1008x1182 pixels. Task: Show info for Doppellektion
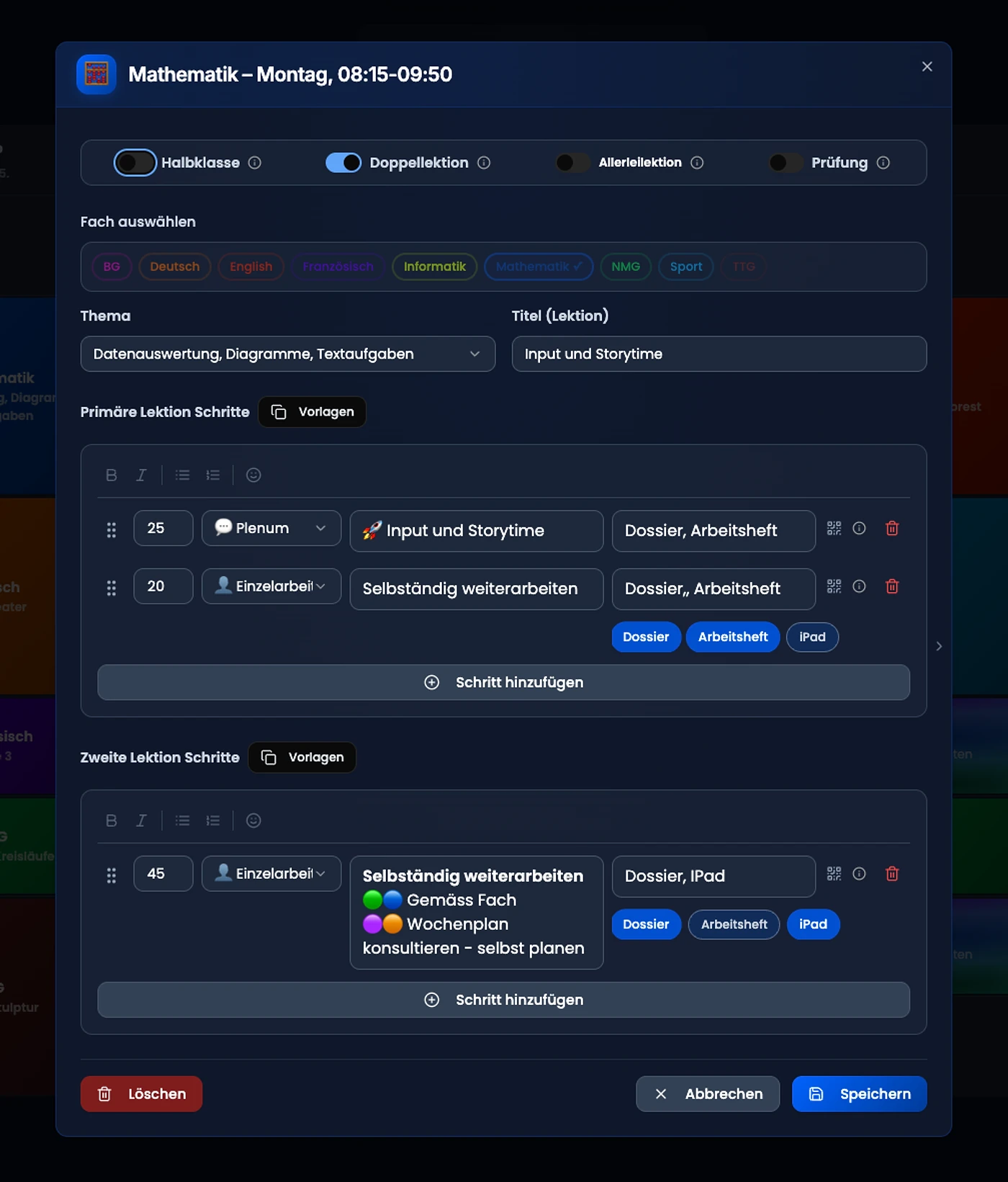tap(484, 163)
